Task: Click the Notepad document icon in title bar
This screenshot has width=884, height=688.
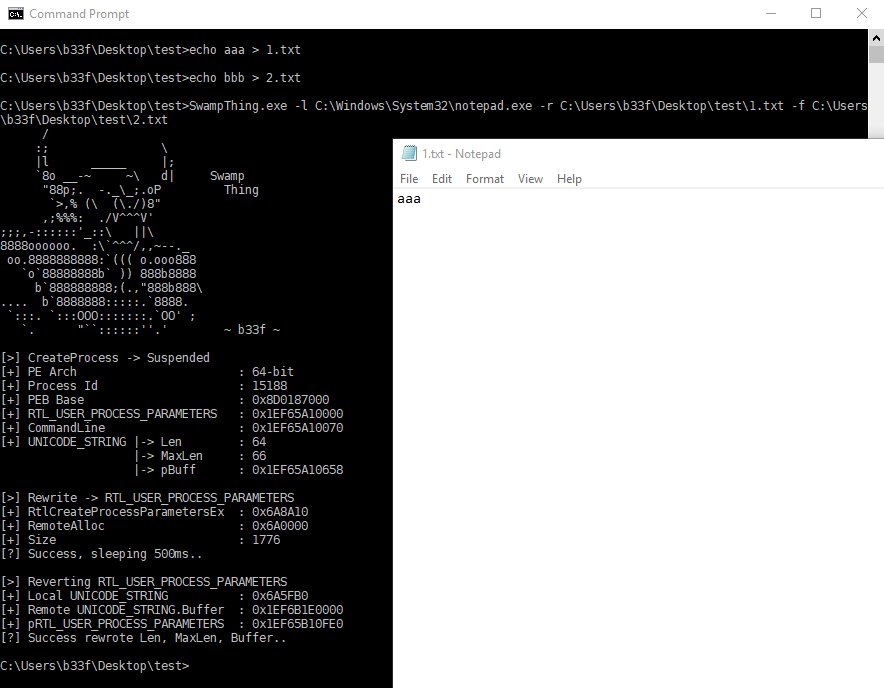Action: 409,153
